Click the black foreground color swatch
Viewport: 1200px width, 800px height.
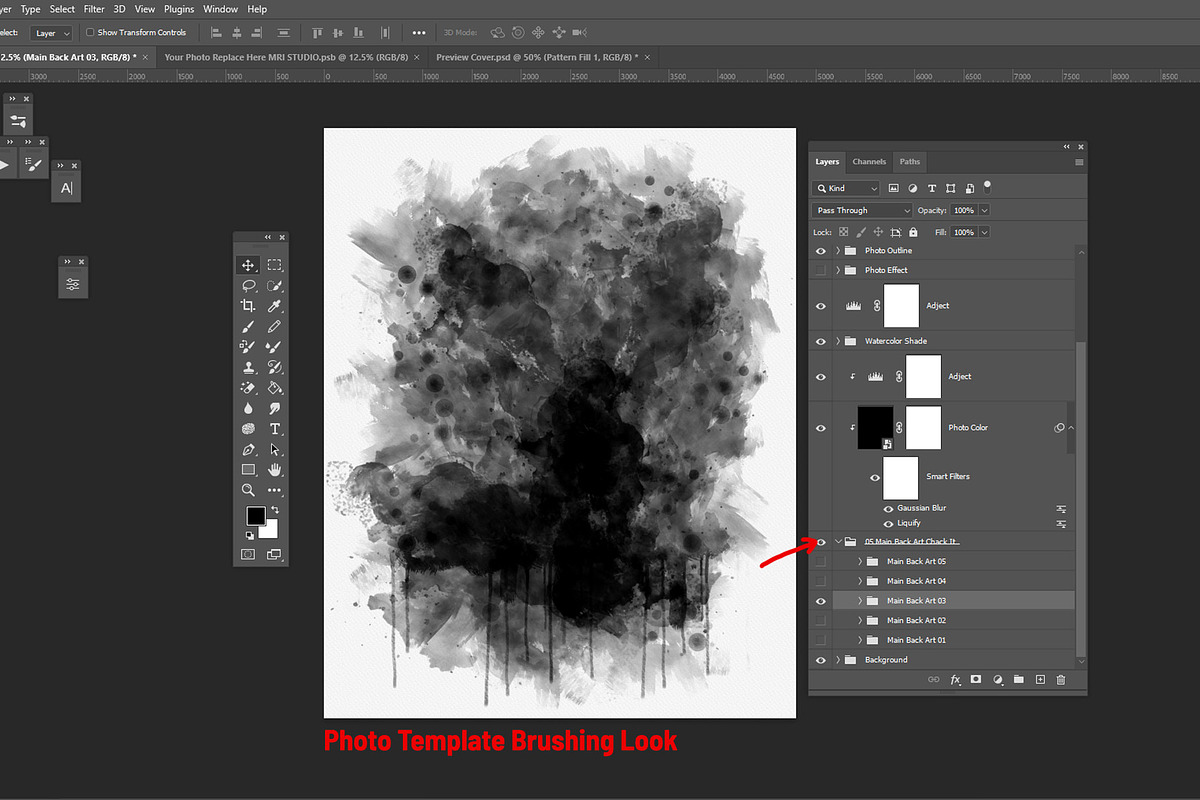click(256, 515)
